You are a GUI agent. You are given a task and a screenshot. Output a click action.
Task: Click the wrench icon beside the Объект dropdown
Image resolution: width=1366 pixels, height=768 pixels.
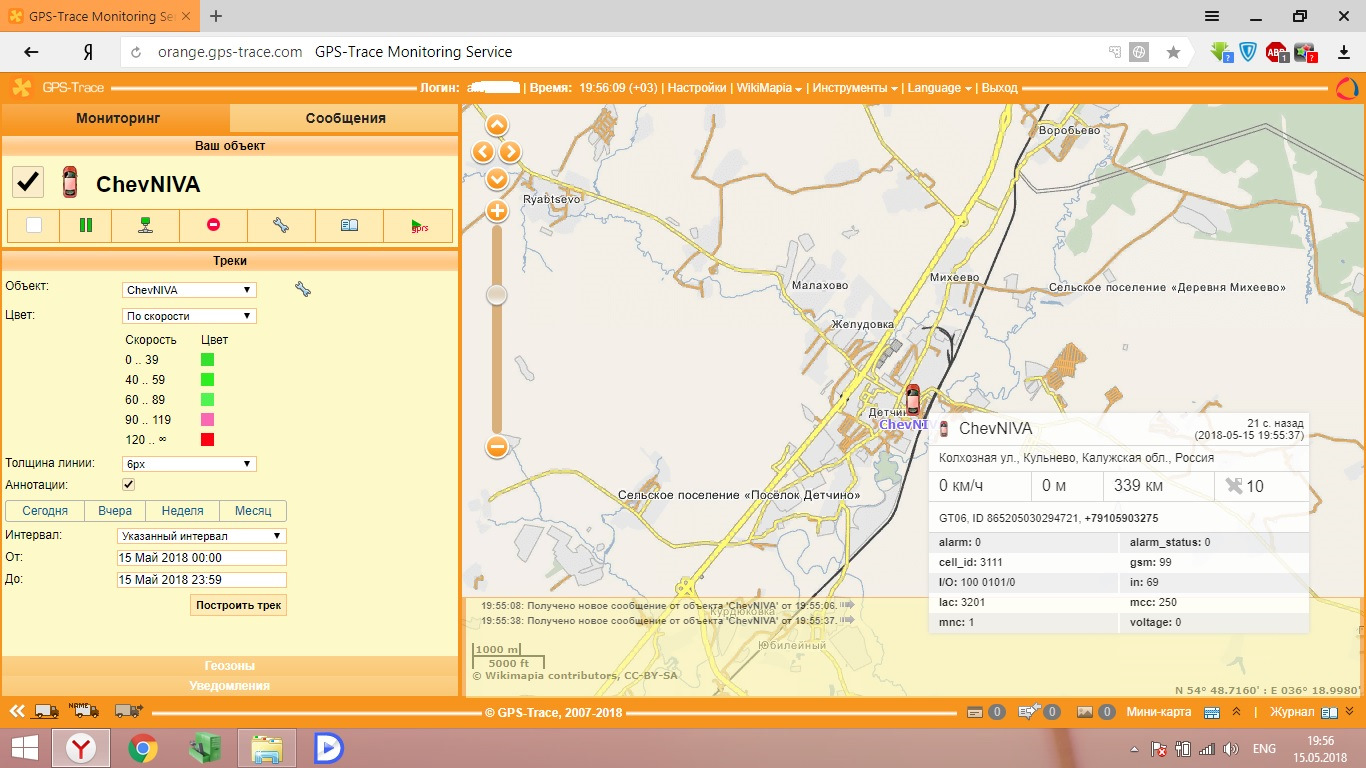click(x=303, y=289)
